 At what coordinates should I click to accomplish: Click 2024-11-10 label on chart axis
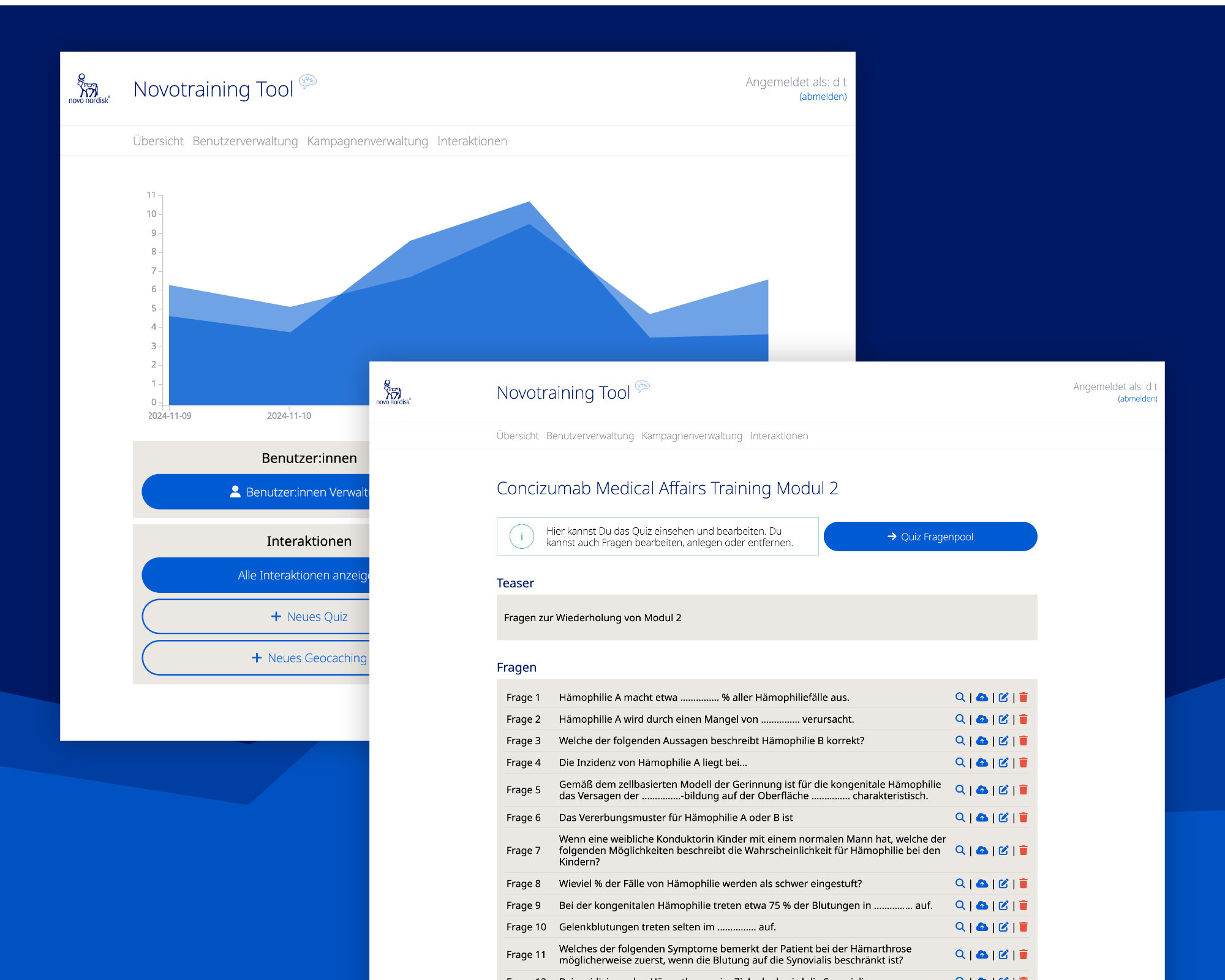289,416
